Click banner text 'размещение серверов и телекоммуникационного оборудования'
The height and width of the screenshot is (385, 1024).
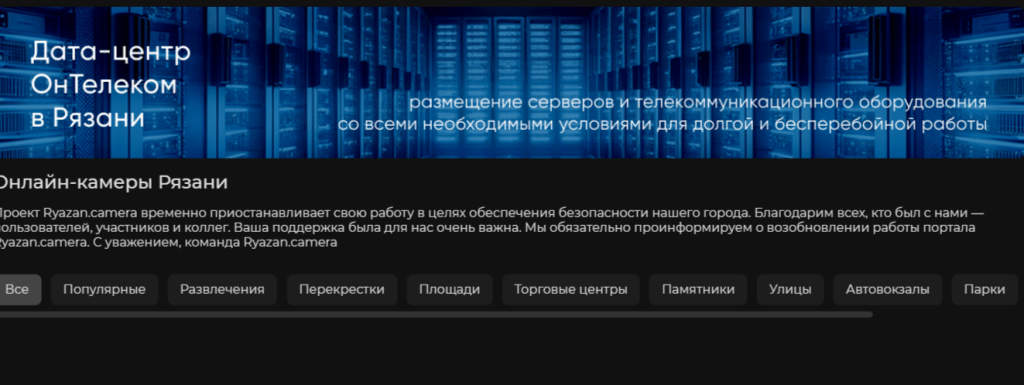coord(697,103)
